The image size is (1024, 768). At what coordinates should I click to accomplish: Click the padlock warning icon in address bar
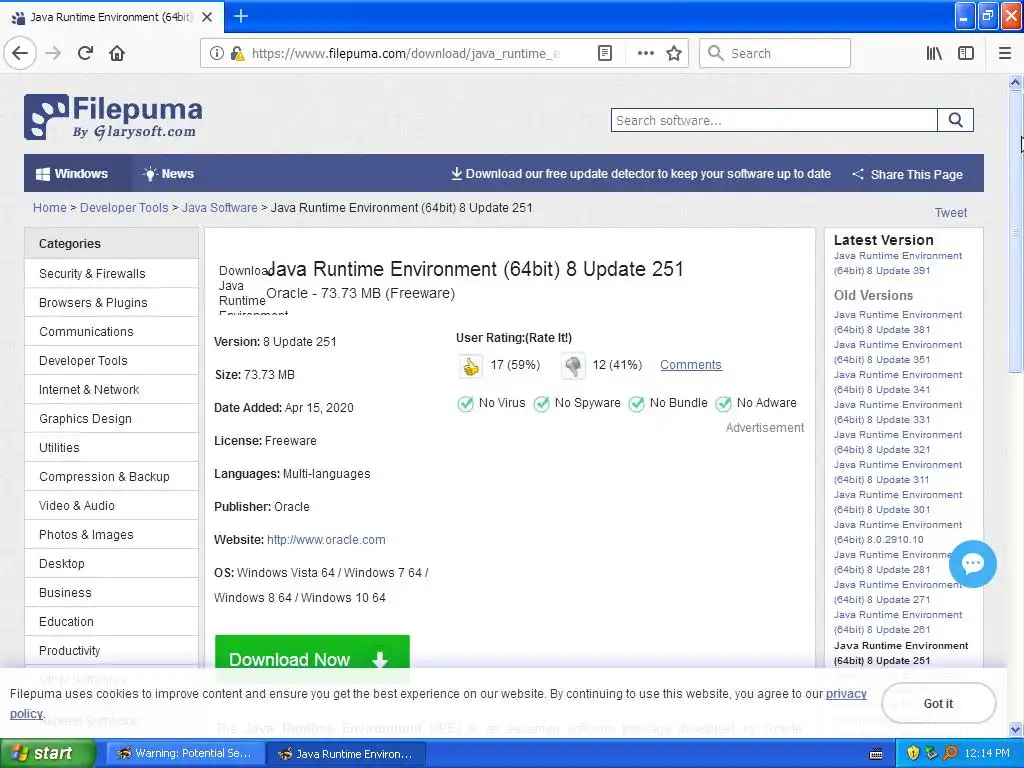tap(237, 54)
